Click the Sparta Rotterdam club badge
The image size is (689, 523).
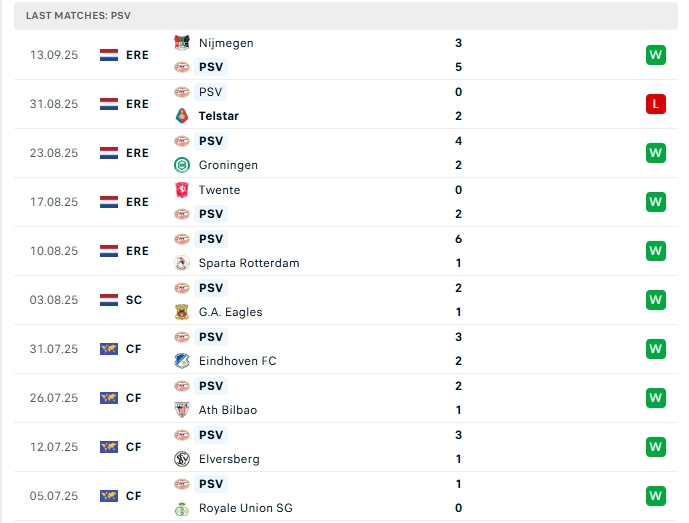point(181,263)
